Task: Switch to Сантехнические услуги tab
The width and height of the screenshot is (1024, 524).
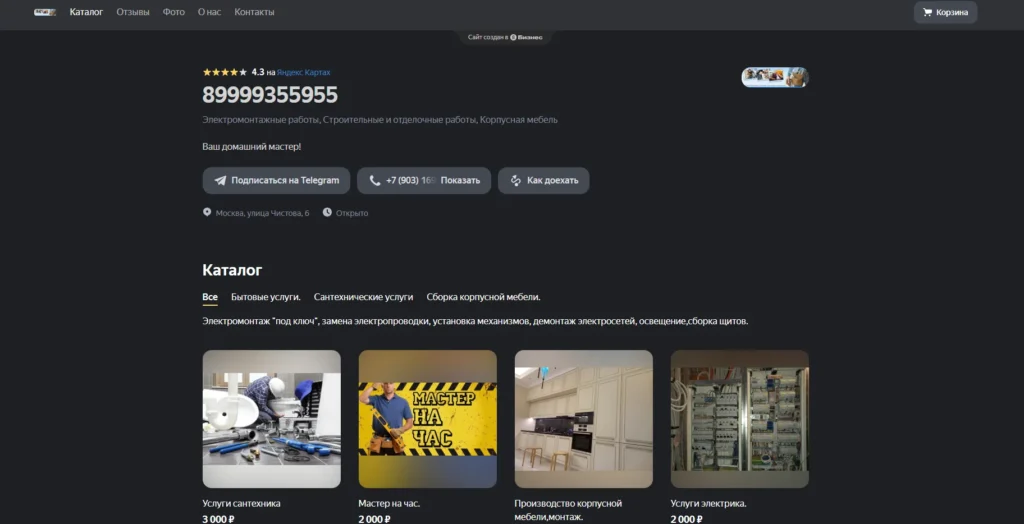Action: tap(363, 297)
